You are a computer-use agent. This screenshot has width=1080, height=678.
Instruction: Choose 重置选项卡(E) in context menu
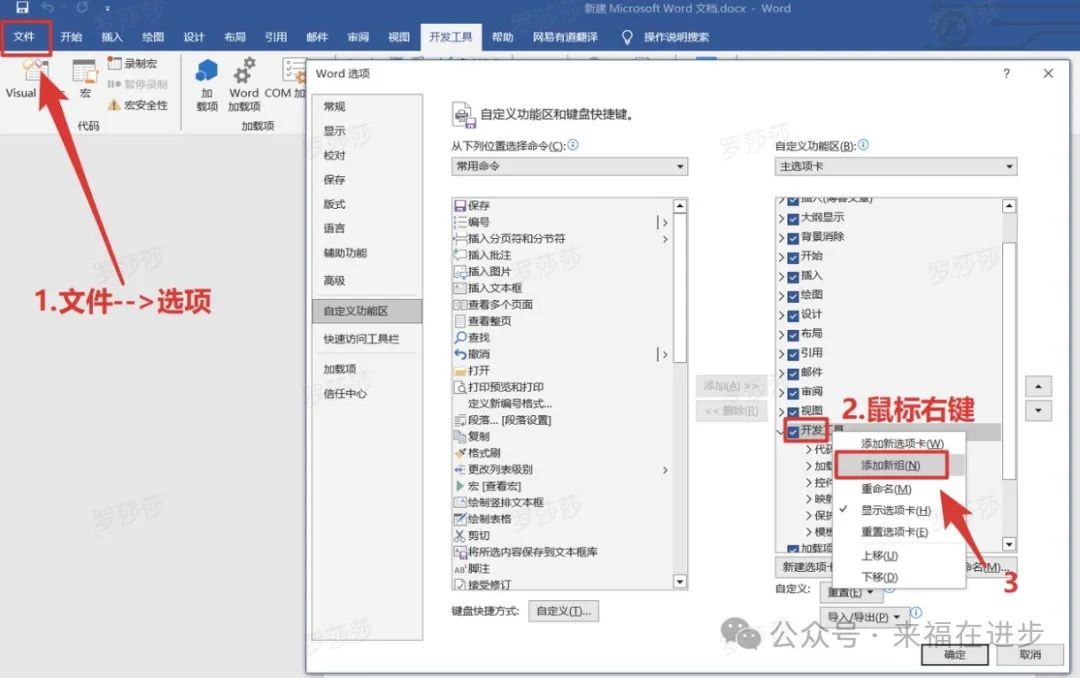[894, 532]
